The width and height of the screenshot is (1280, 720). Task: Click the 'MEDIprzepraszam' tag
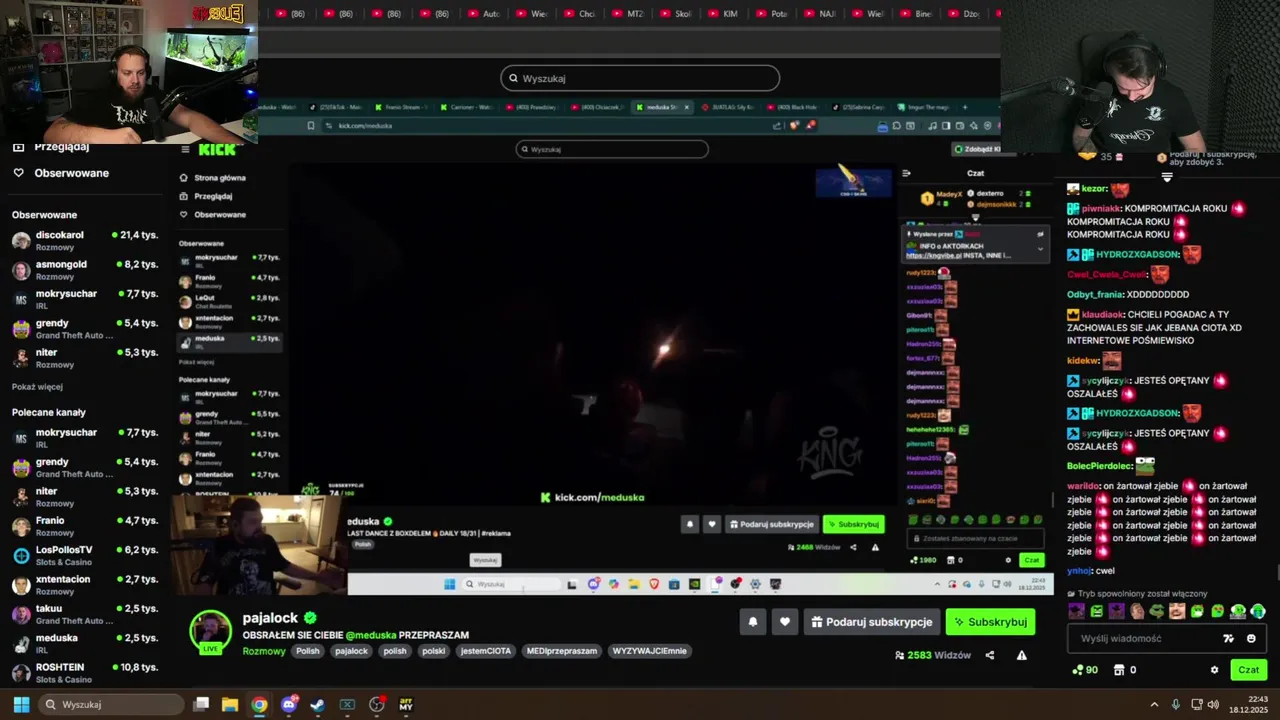click(562, 651)
